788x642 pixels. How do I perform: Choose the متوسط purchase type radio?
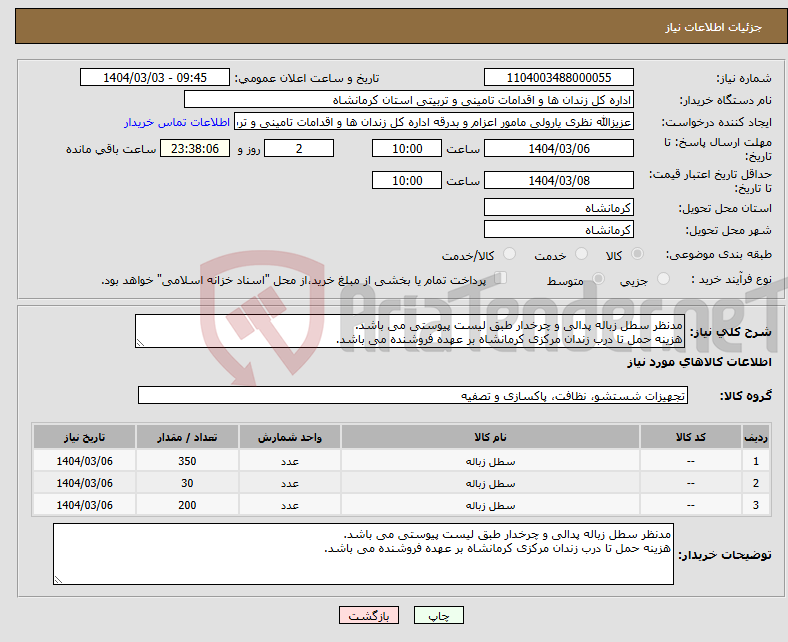coord(599,279)
